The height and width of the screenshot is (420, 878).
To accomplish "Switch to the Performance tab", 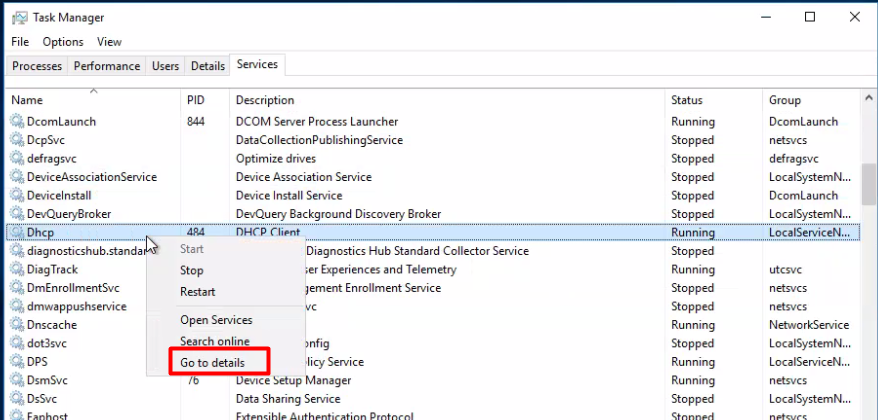I will click(x=107, y=66).
